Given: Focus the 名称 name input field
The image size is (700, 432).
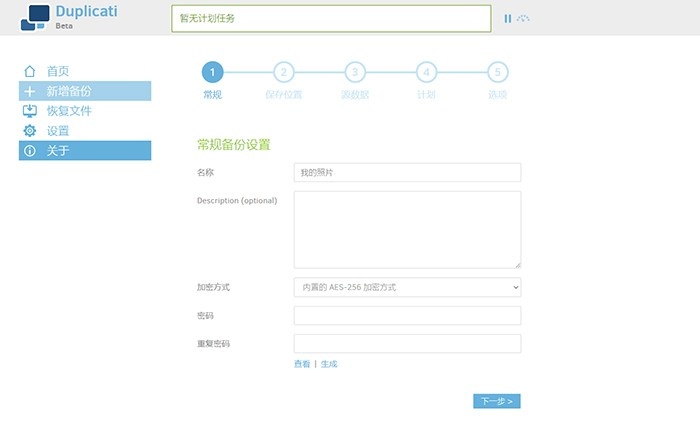Looking at the screenshot, I should coord(407,172).
